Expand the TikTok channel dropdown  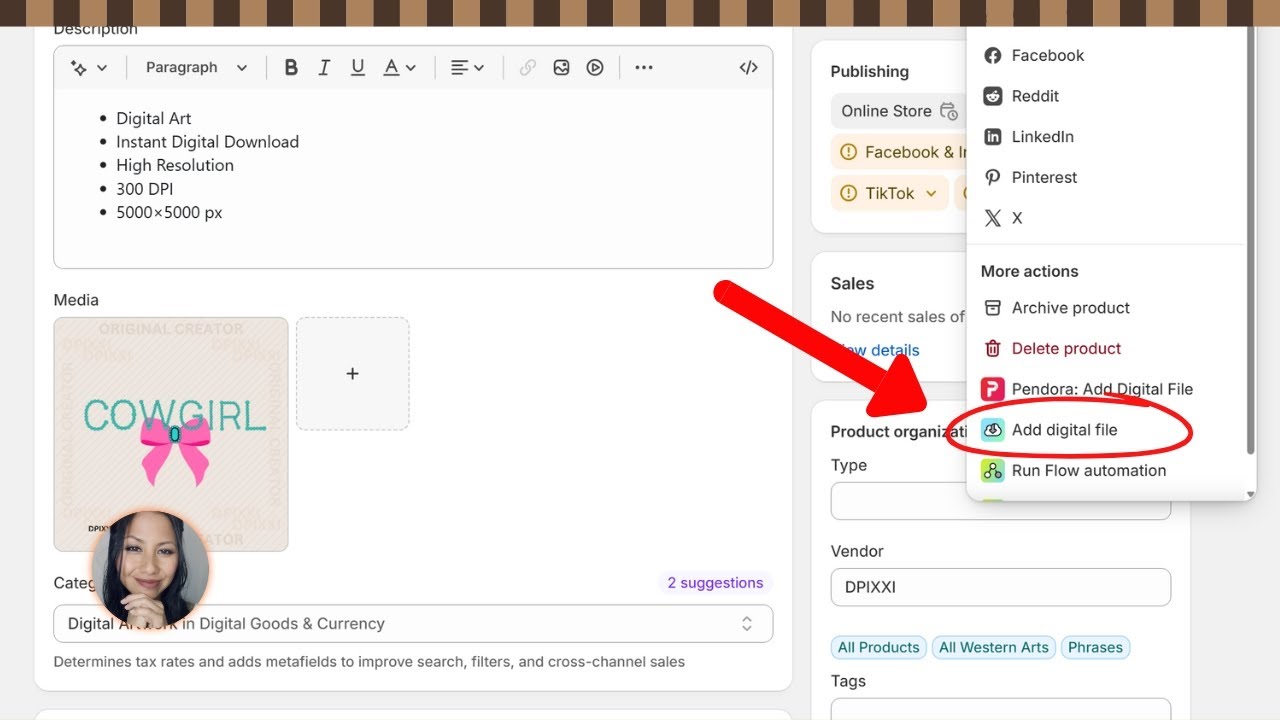click(932, 193)
